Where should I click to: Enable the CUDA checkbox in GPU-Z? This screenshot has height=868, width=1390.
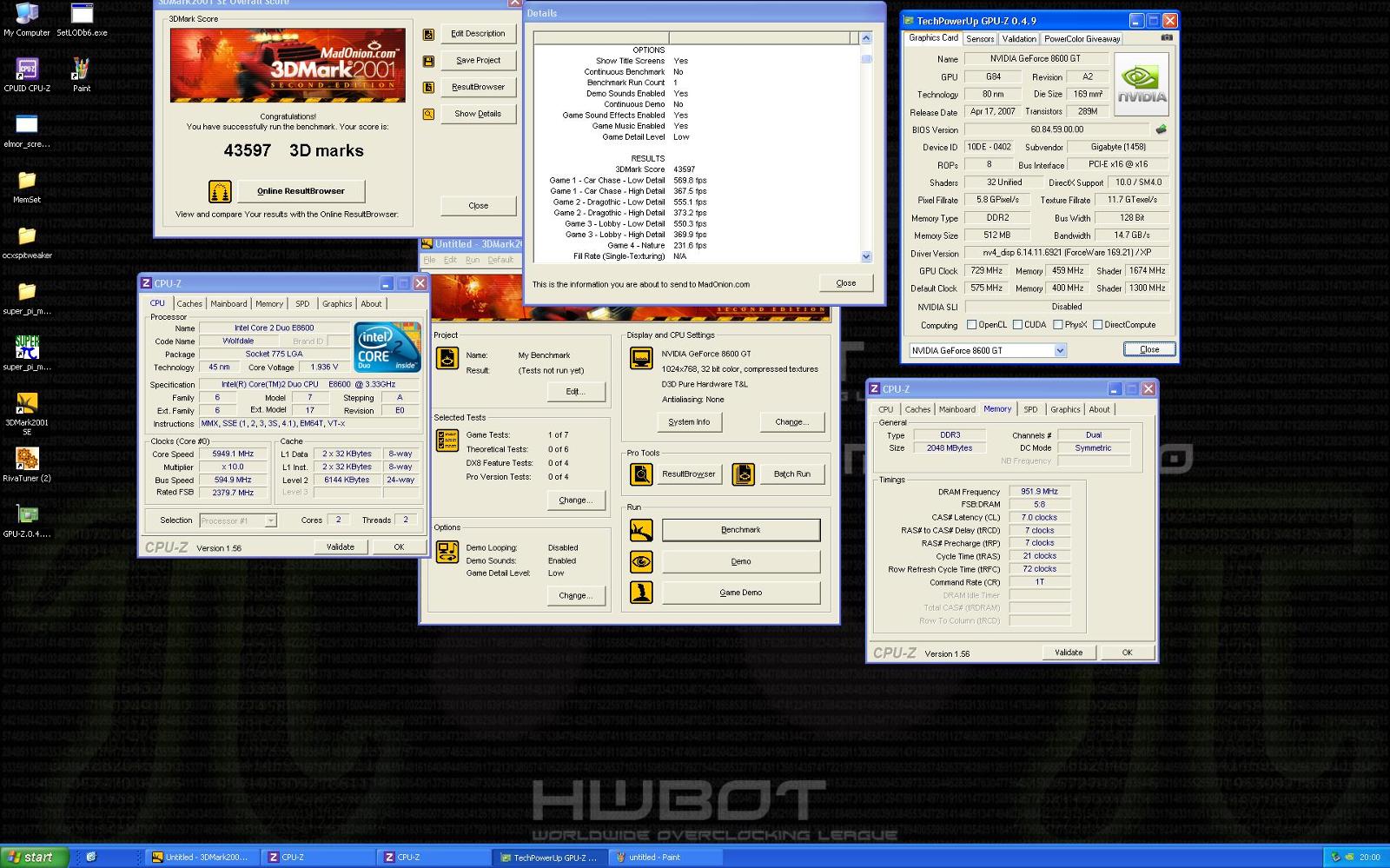1017,325
